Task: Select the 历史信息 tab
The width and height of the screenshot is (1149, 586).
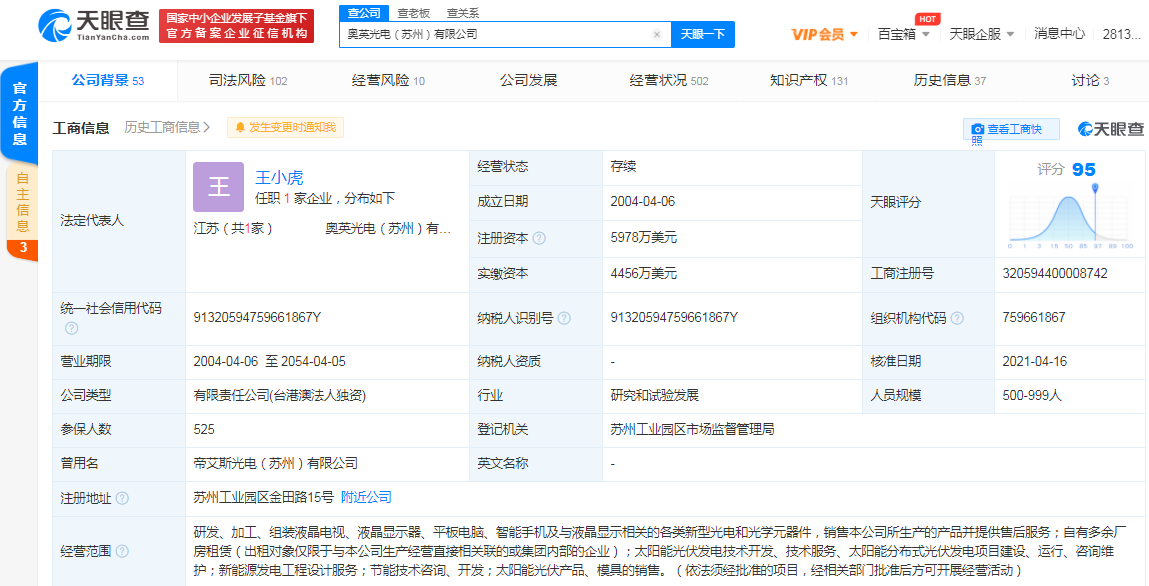Action: (949, 81)
